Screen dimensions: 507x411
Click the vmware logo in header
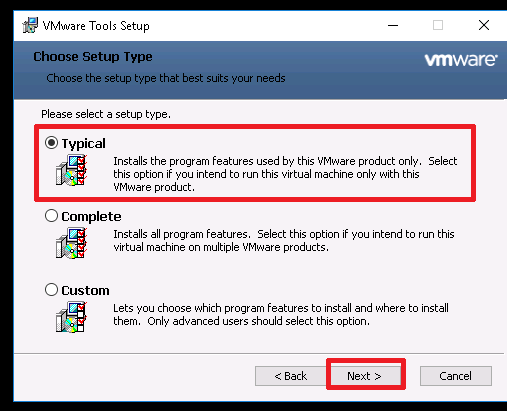tap(461, 60)
